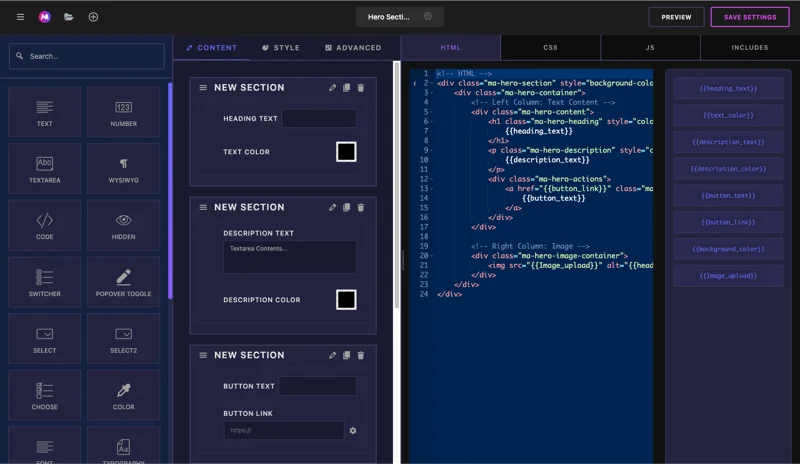This screenshot has height=464, width=800.
Task: Pick the WYSIWYG control tile
Action: pos(123,168)
